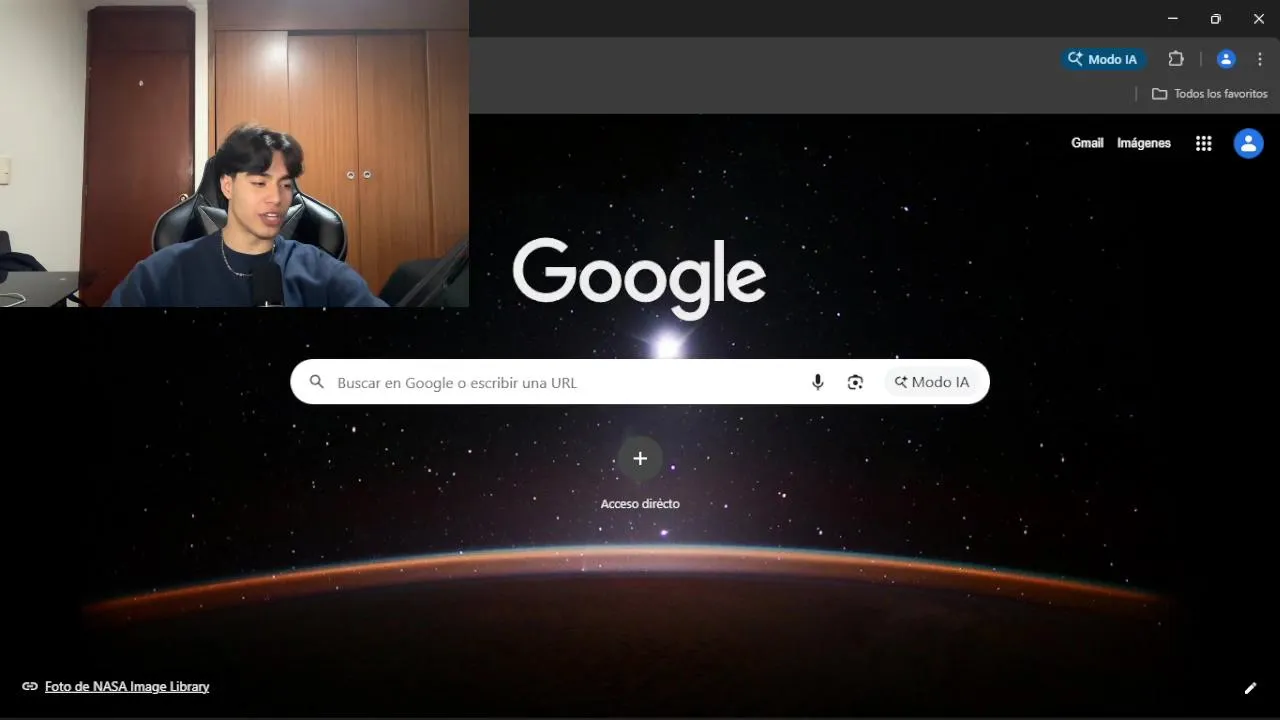Click the Modo IA chip in Chrome toolbar
Screen dimensions: 1280x720
point(1103,59)
